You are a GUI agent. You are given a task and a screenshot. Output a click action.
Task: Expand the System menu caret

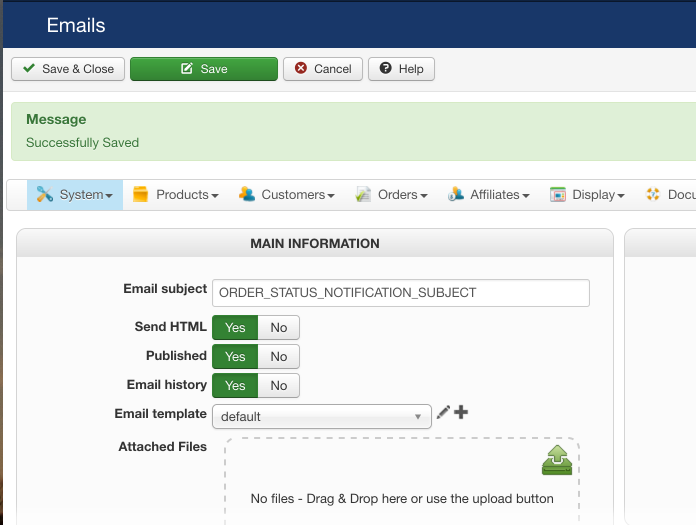[109, 196]
